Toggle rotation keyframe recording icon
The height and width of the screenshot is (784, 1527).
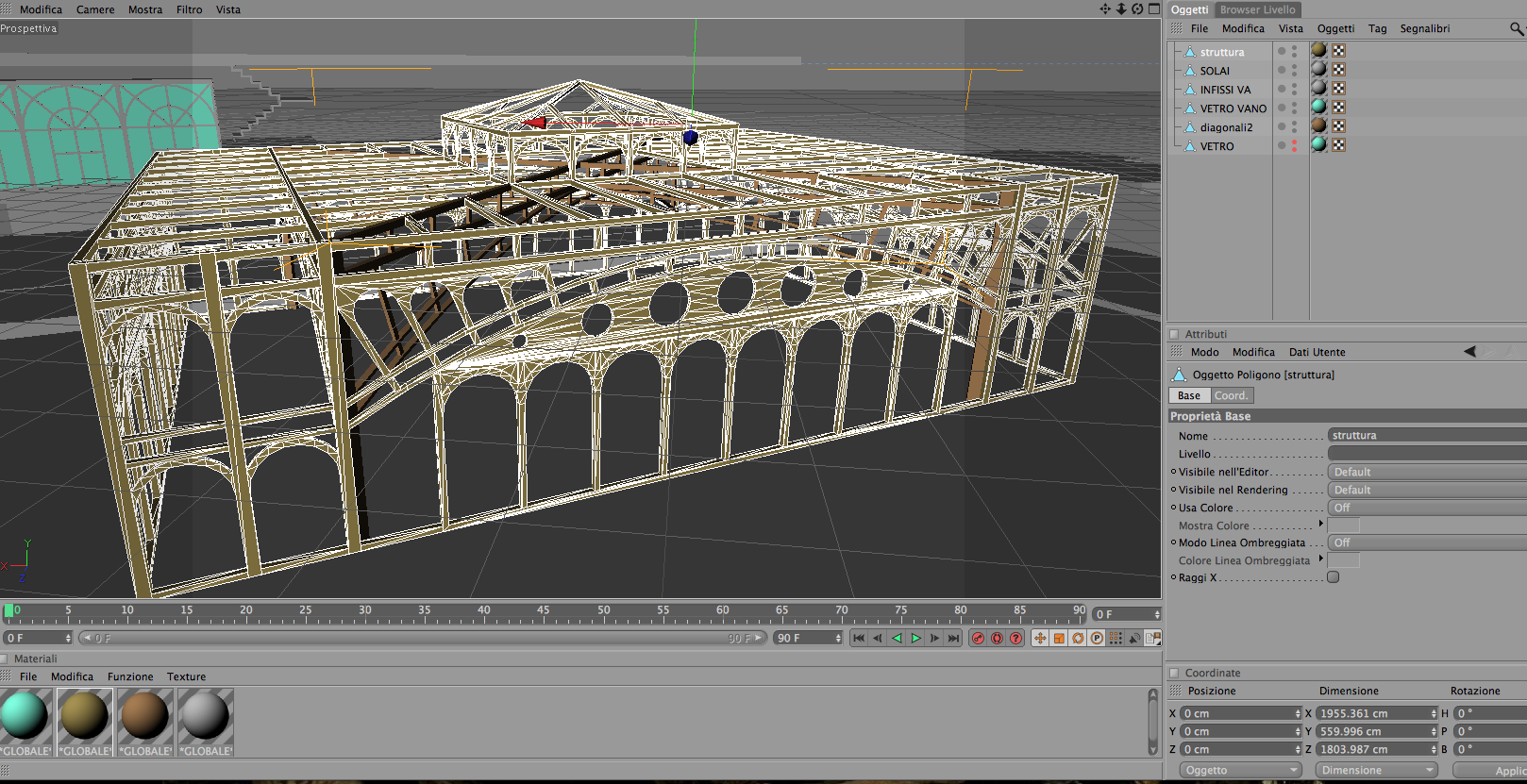(1078, 639)
